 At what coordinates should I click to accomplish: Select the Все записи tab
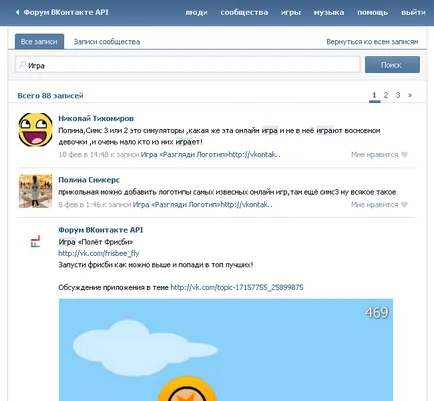point(39,42)
